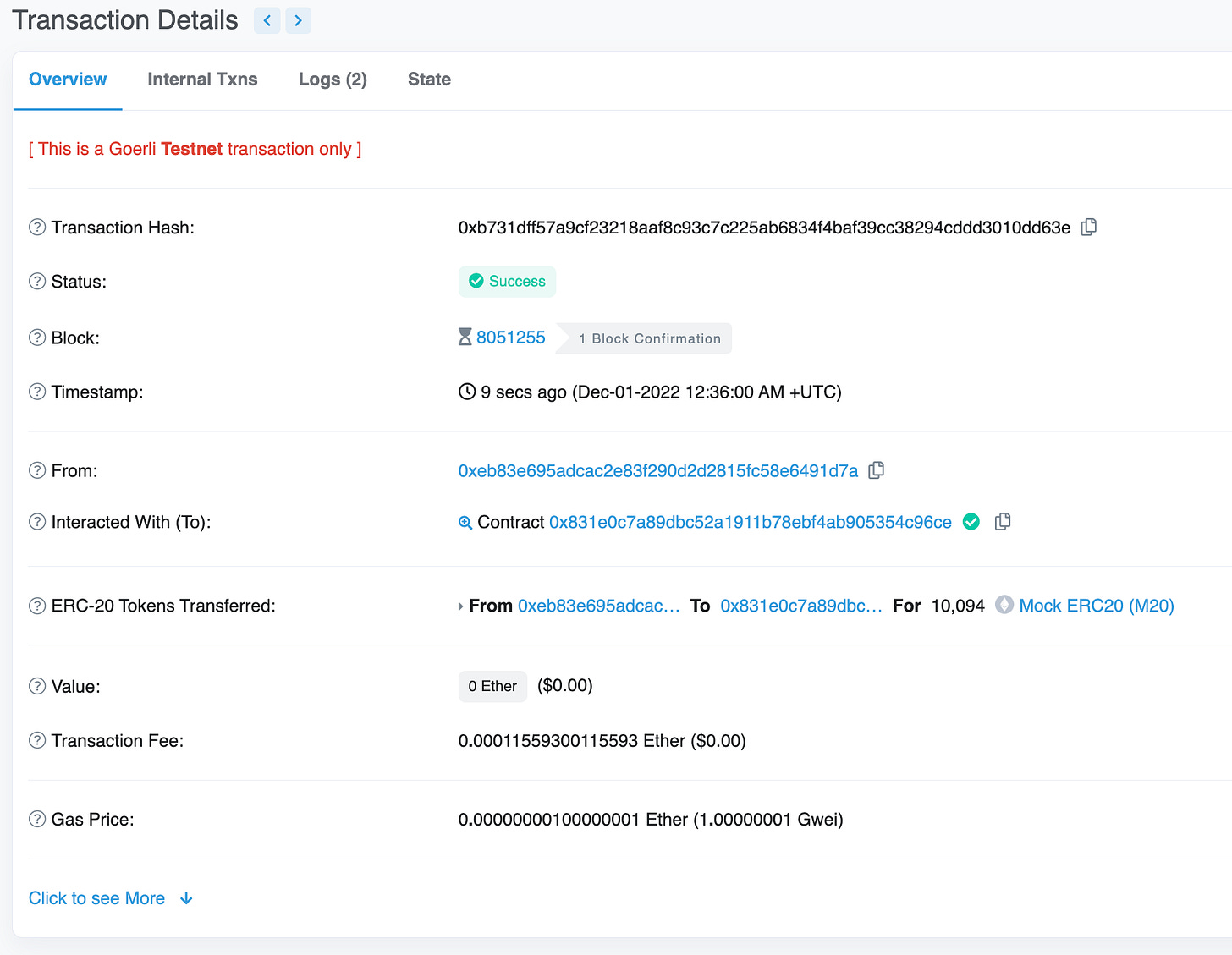Click the Timestamp clock icon
The width and height of the screenshot is (1232, 955).
click(x=466, y=392)
